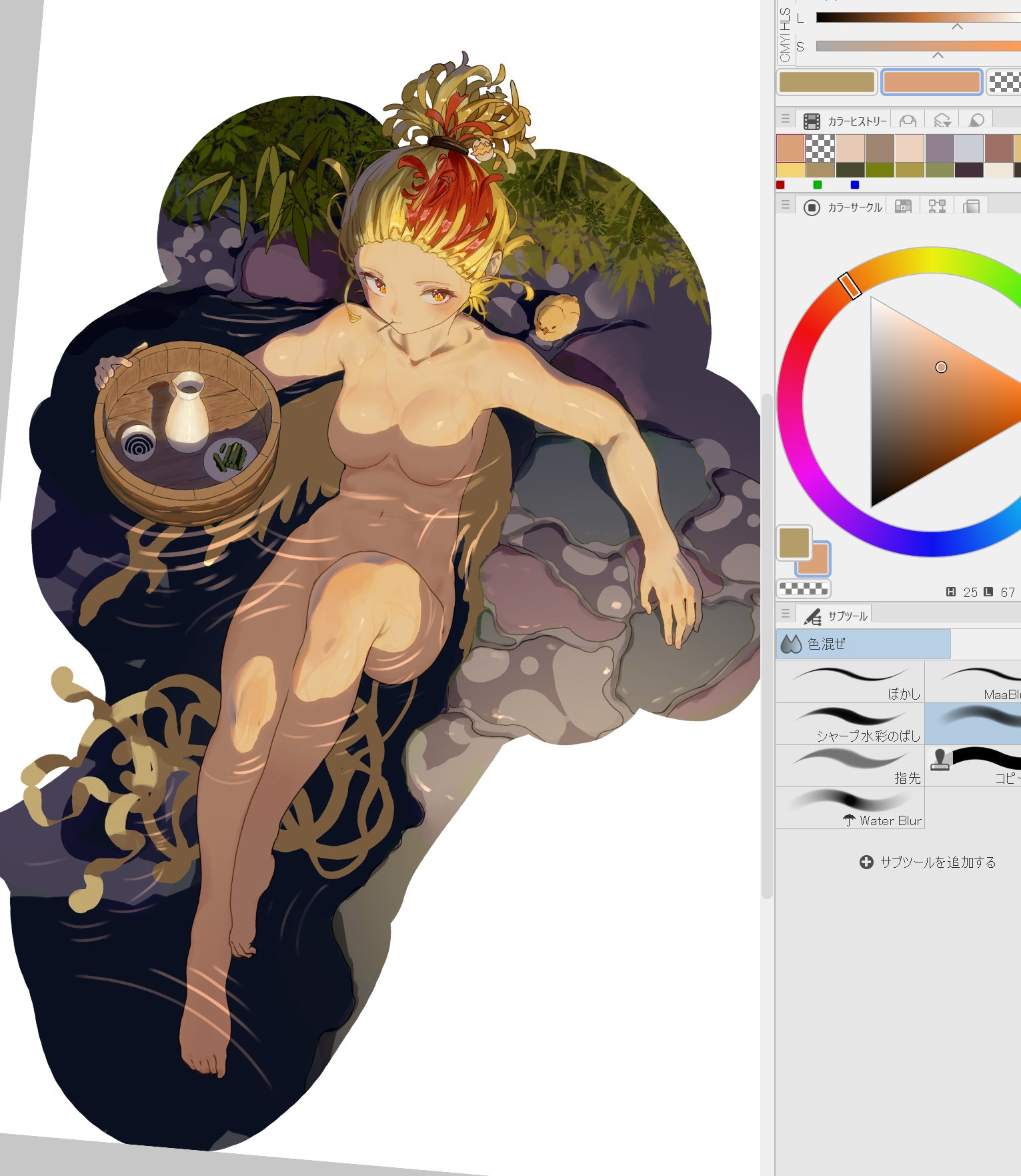
Task: Open the Intermediate Color panel icon tab
Action: [937, 207]
